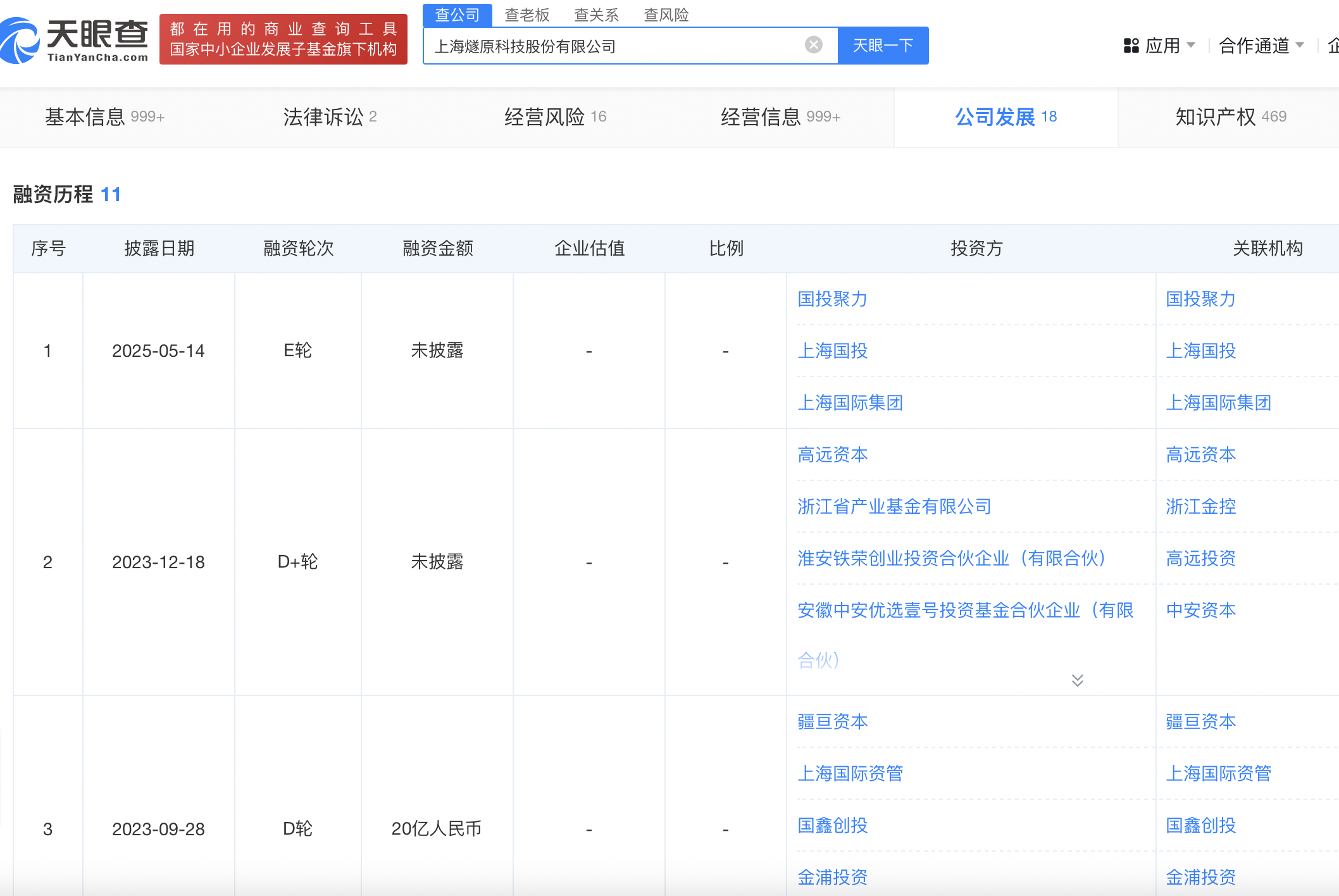Image resolution: width=1339 pixels, height=896 pixels.
Task: Select the 查老板 search tab
Action: (x=527, y=15)
